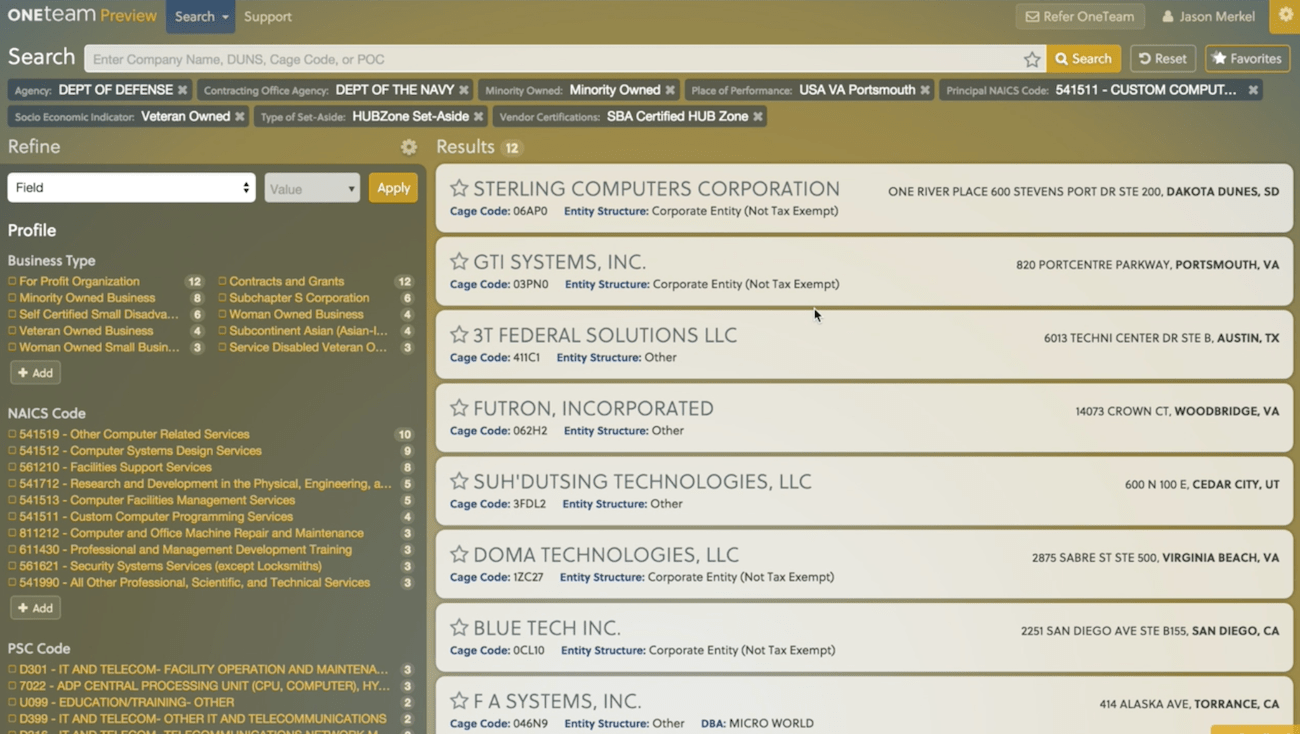This screenshot has height=734, width=1300.
Task: Star the F A Systems, Inc. result
Action: pos(459,700)
